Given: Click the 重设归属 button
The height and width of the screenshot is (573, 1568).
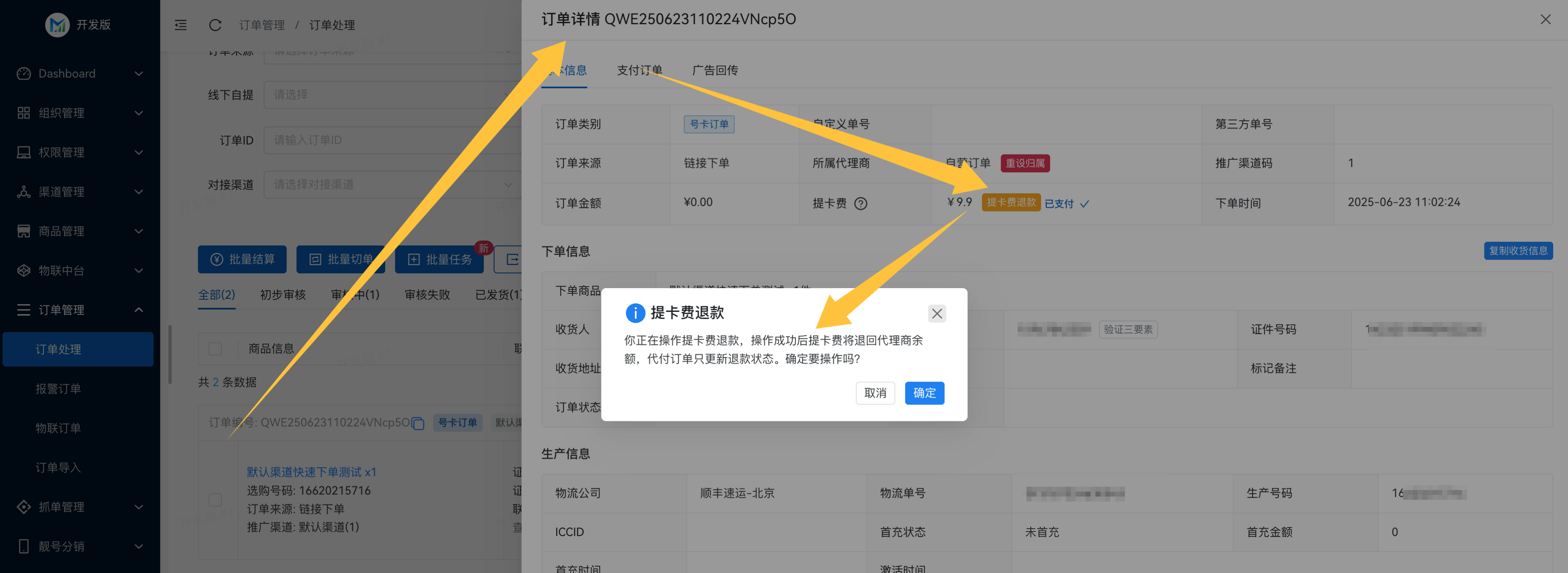Looking at the screenshot, I should [1025, 163].
